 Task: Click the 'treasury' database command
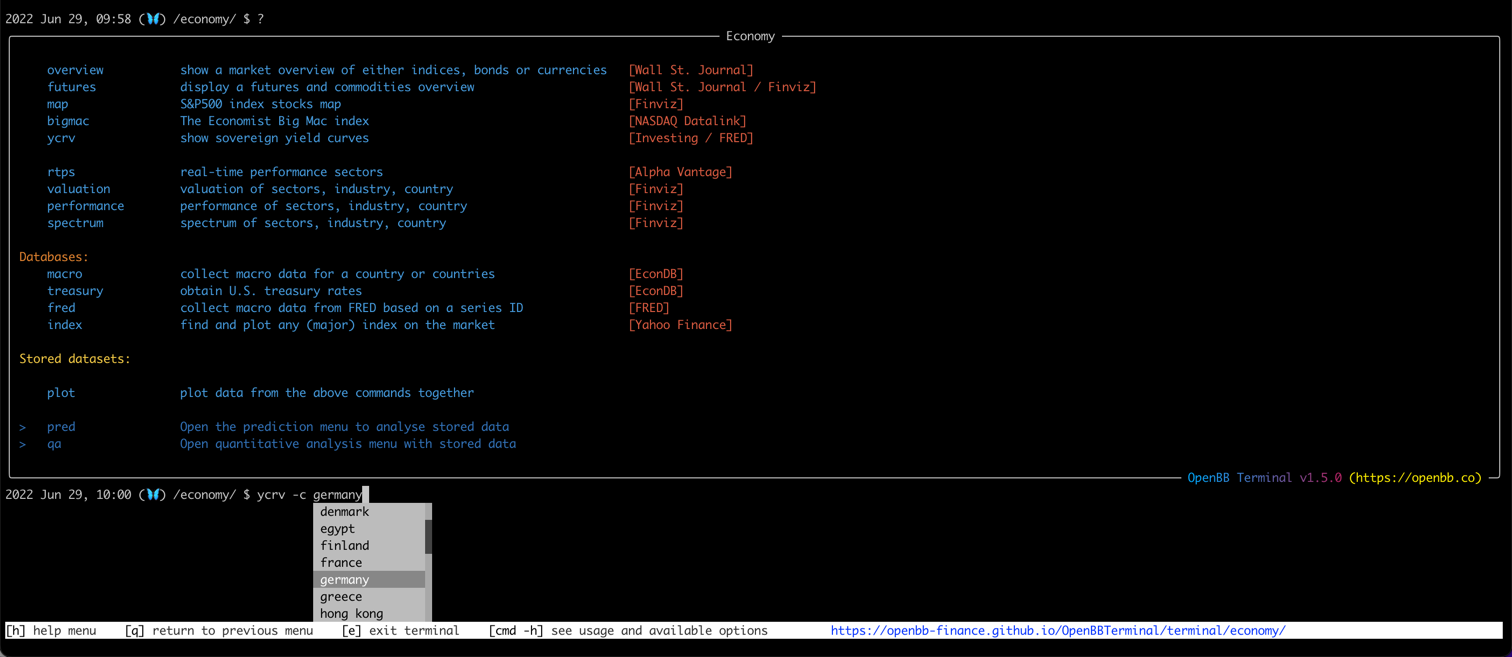(x=75, y=291)
